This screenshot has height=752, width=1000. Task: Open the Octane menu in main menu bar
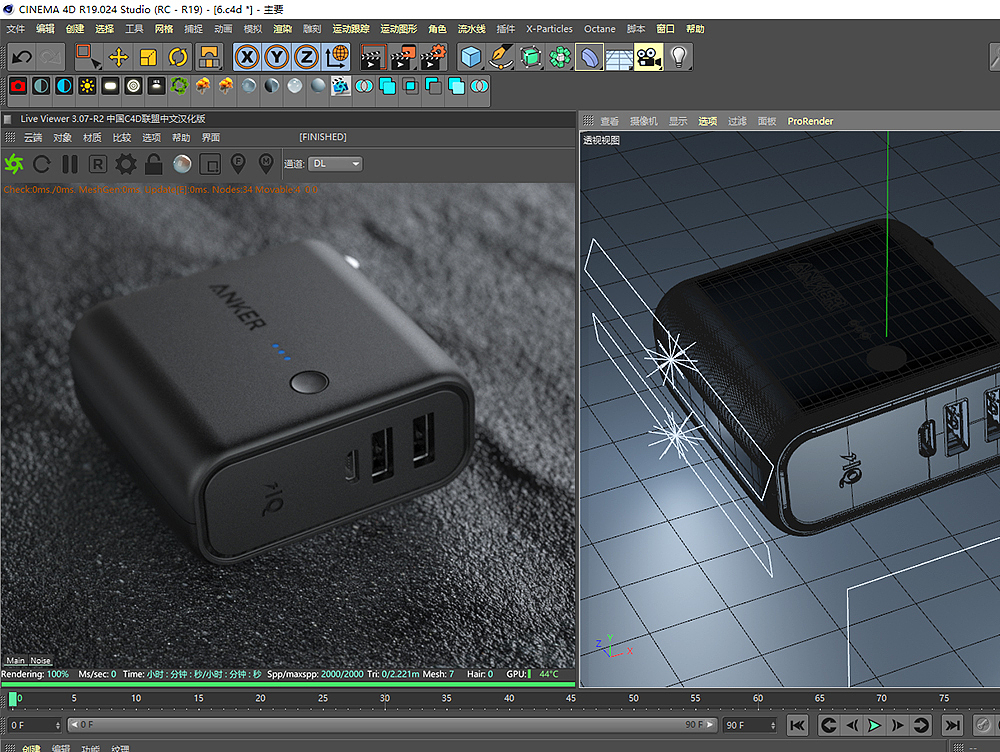(x=599, y=29)
